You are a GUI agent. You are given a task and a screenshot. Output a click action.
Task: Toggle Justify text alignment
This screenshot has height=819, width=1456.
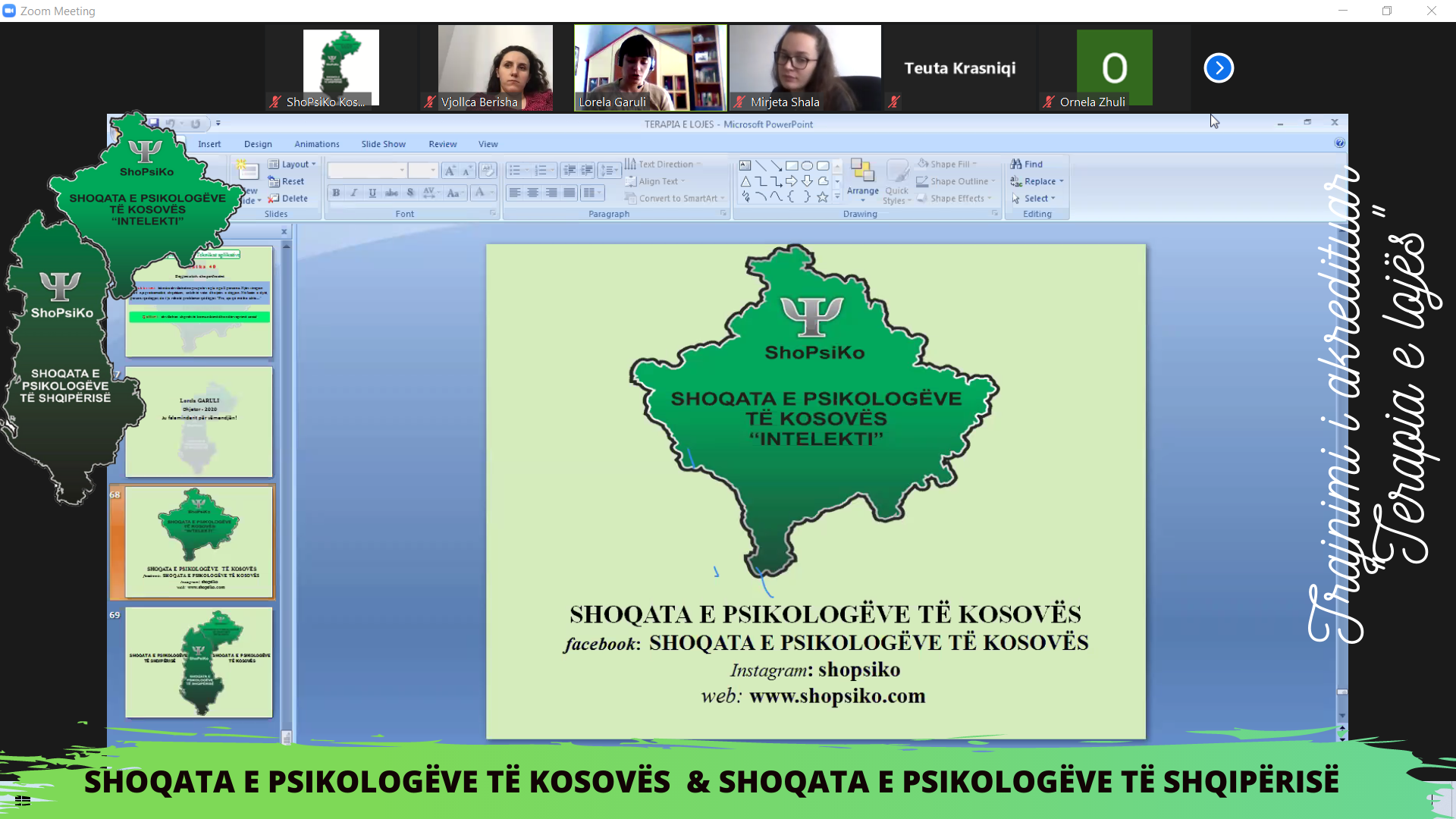click(570, 193)
